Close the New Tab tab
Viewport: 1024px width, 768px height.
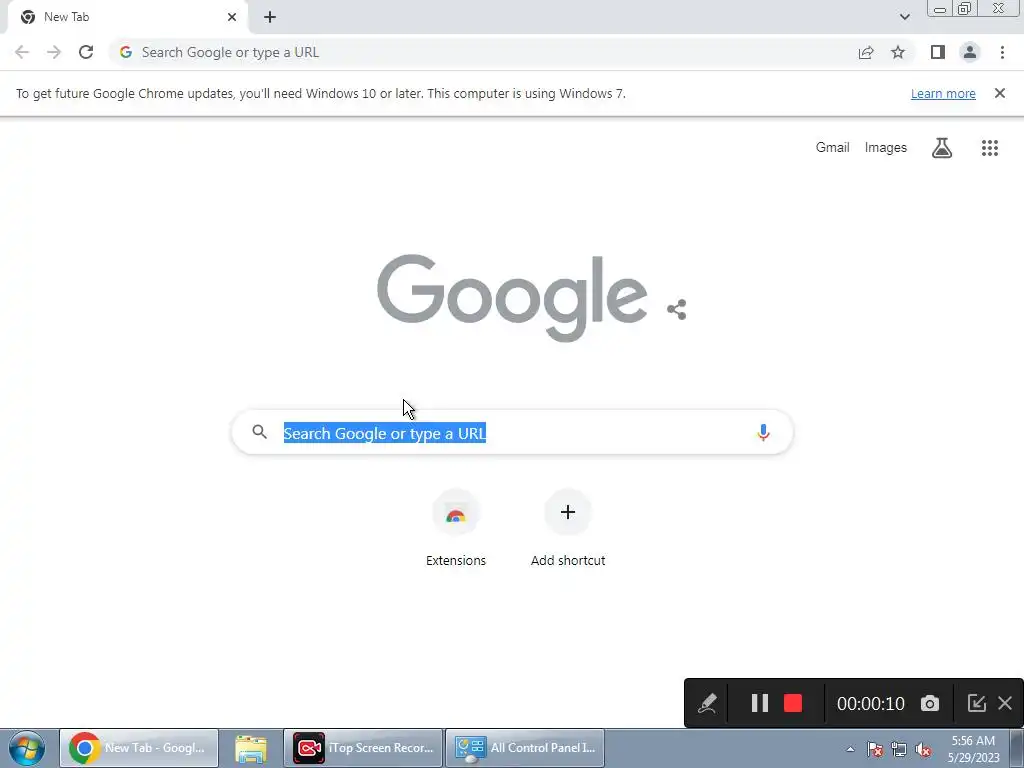[232, 17]
